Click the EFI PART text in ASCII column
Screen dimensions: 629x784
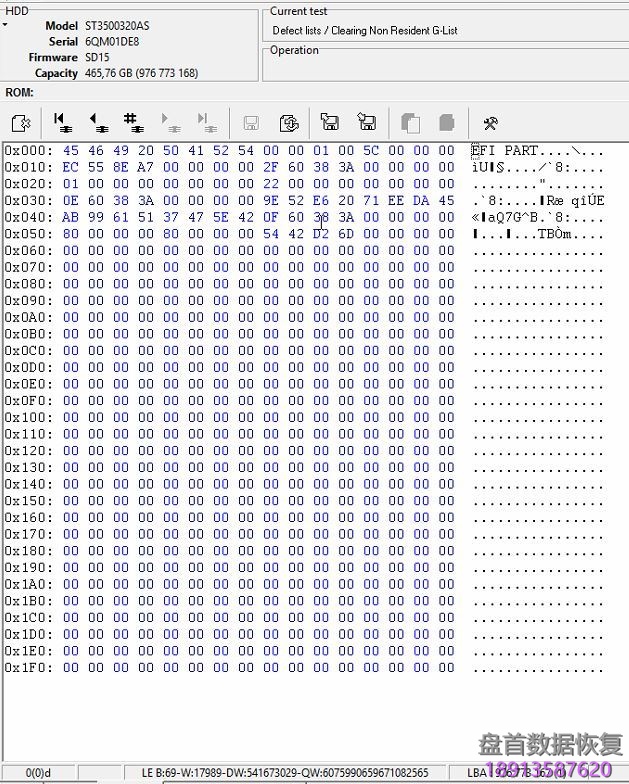tap(512, 150)
